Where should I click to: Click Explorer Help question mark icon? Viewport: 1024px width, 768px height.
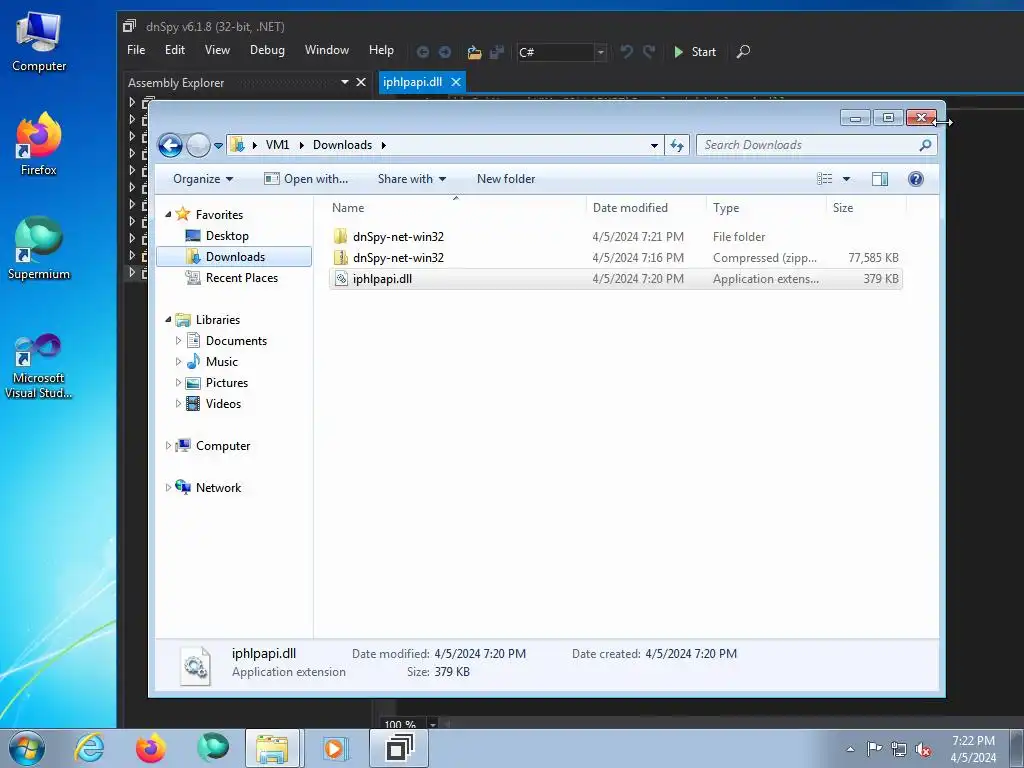(916, 179)
